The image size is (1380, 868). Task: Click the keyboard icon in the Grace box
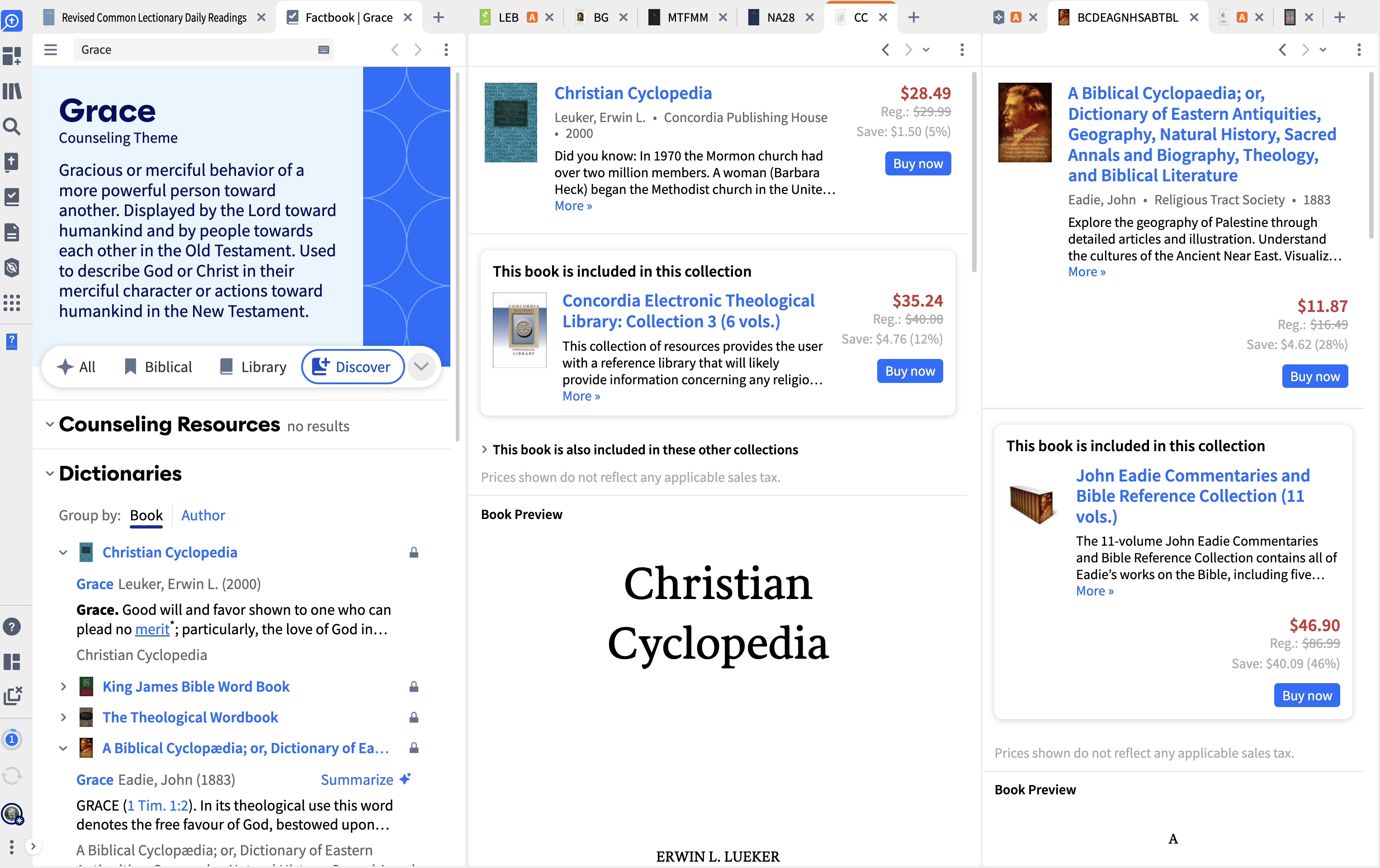tap(323, 50)
